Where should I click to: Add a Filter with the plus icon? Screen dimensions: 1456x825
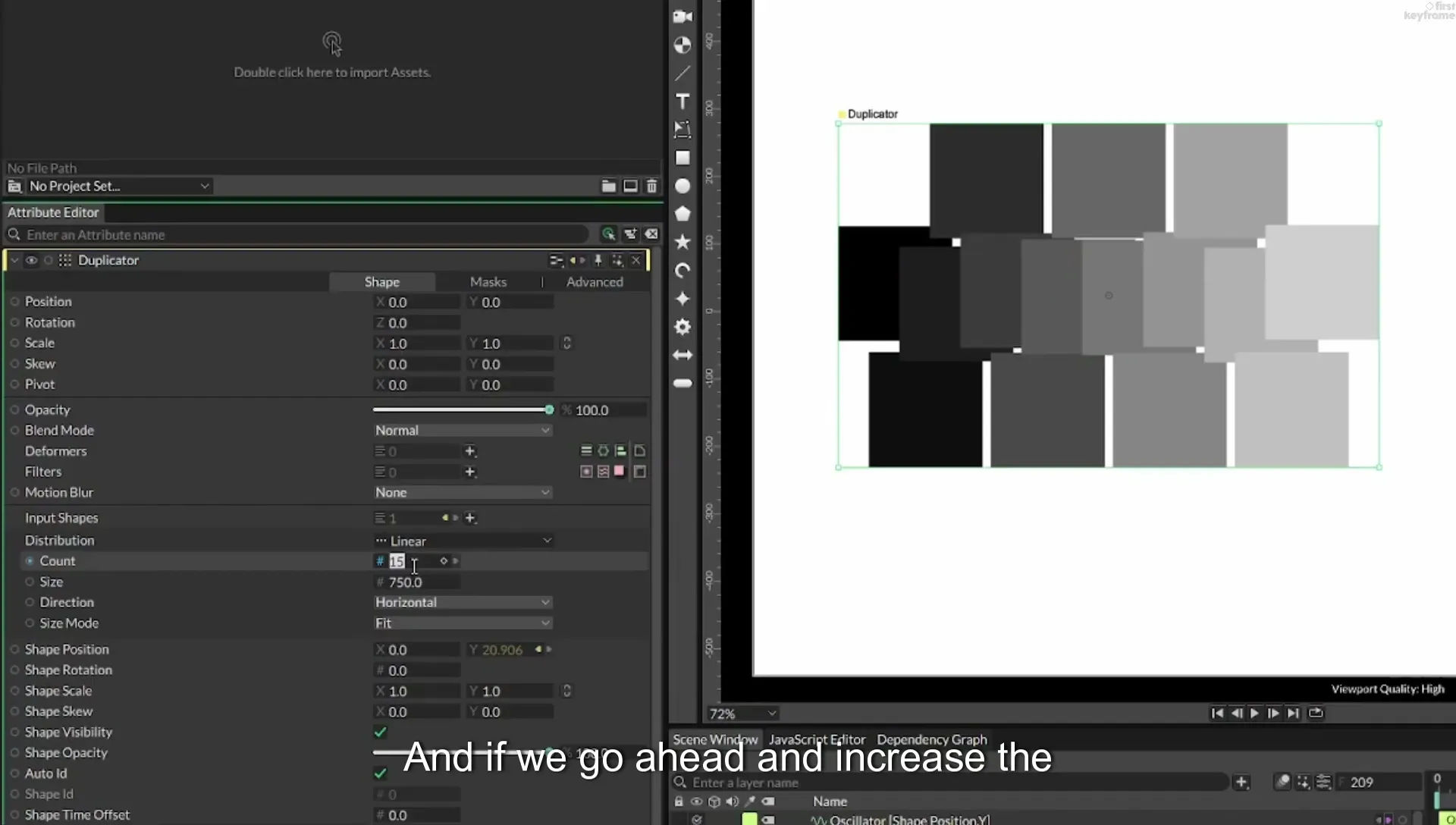coord(470,472)
